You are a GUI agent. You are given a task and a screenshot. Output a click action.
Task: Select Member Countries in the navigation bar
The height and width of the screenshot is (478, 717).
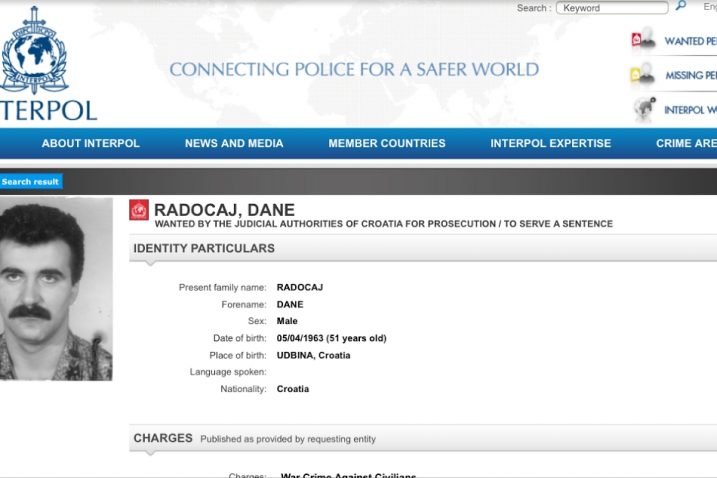pos(387,143)
